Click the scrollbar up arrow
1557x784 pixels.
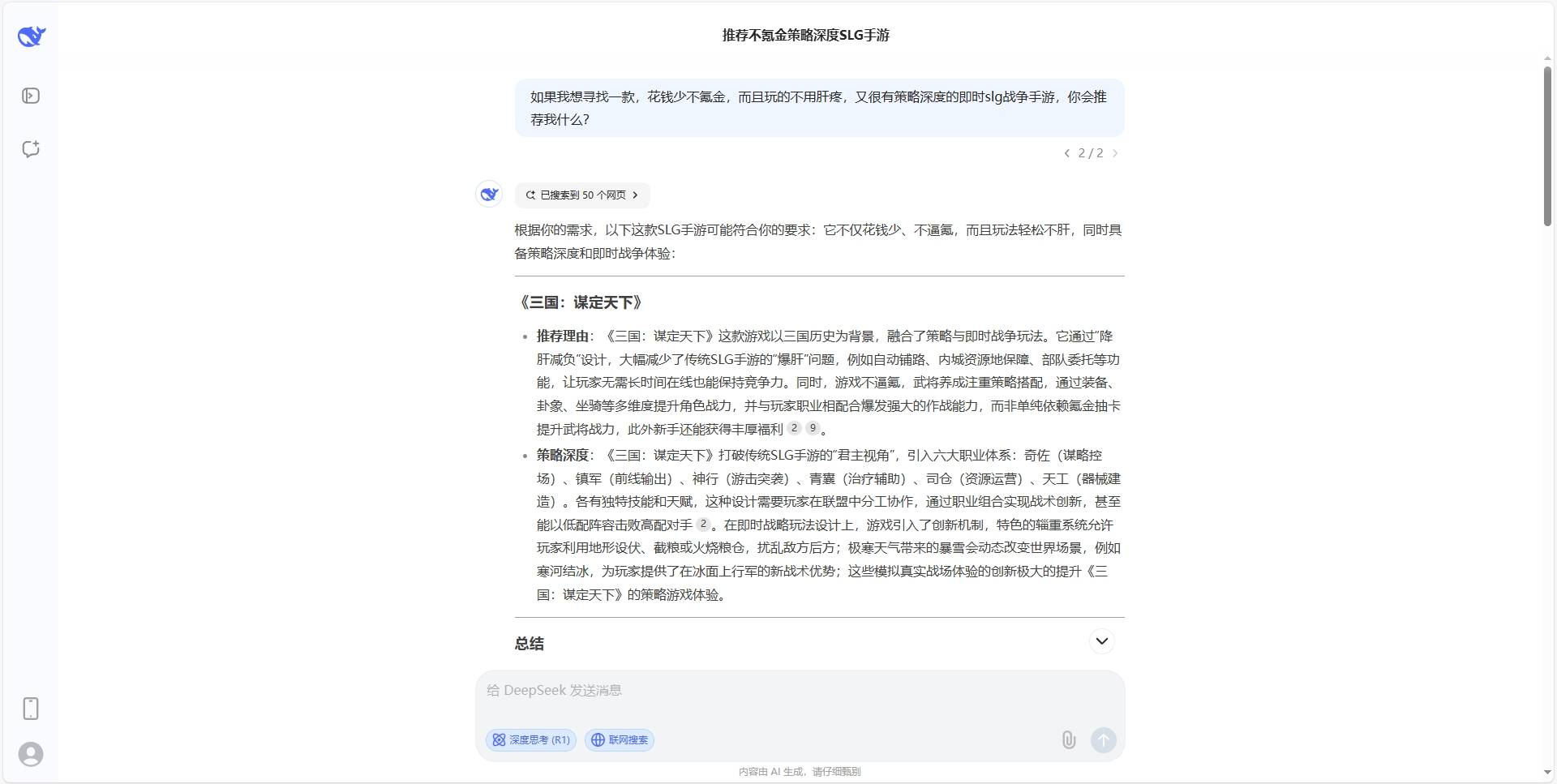click(1547, 59)
